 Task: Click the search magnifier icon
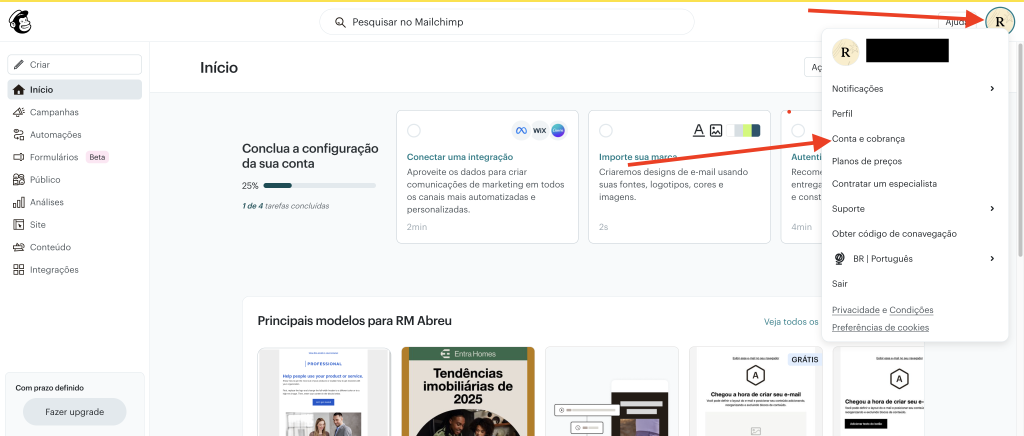340,22
